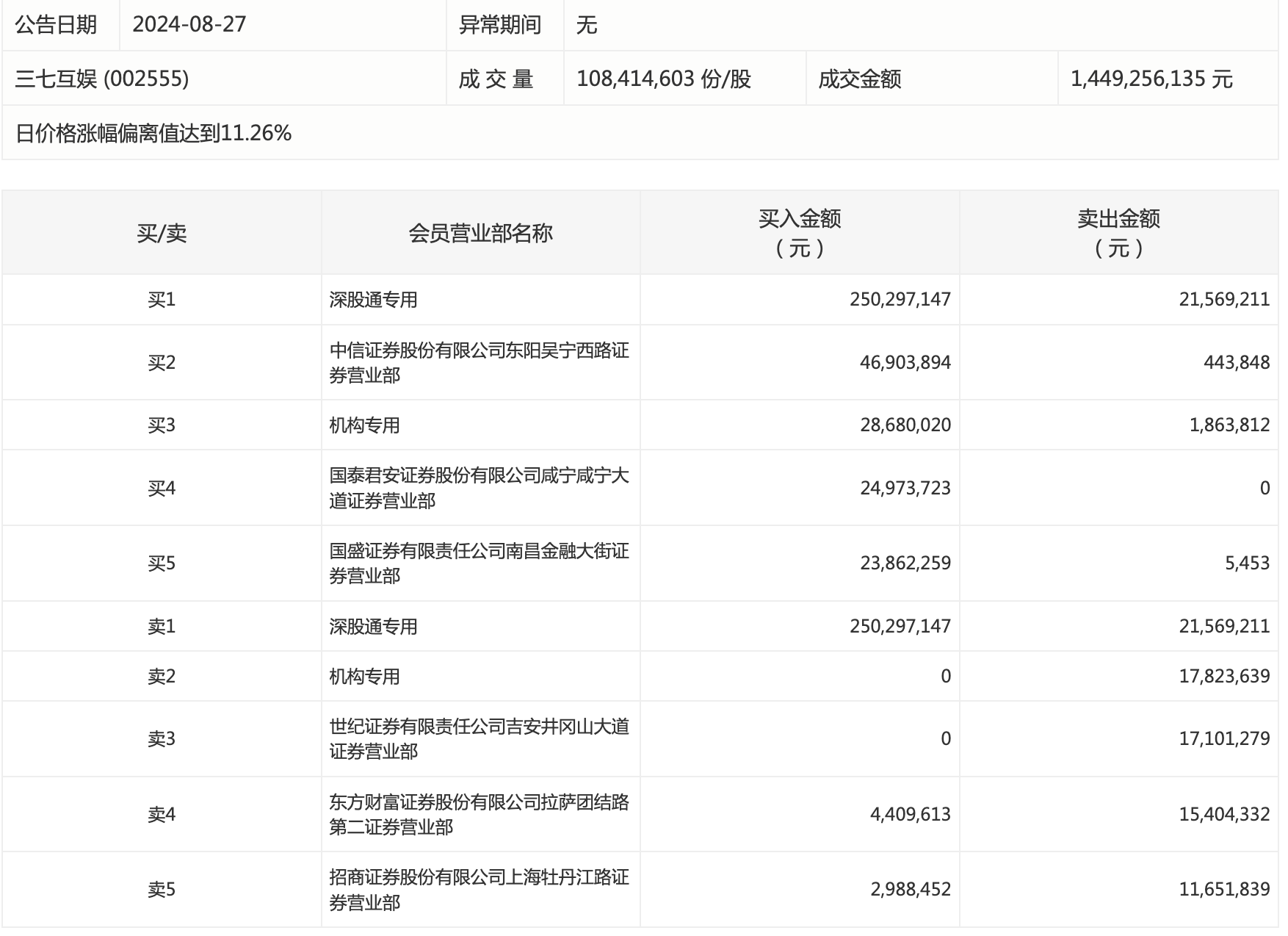The image size is (1288, 936).
Task: Select buy amount 24,973,723
Action: pos(905,489)
